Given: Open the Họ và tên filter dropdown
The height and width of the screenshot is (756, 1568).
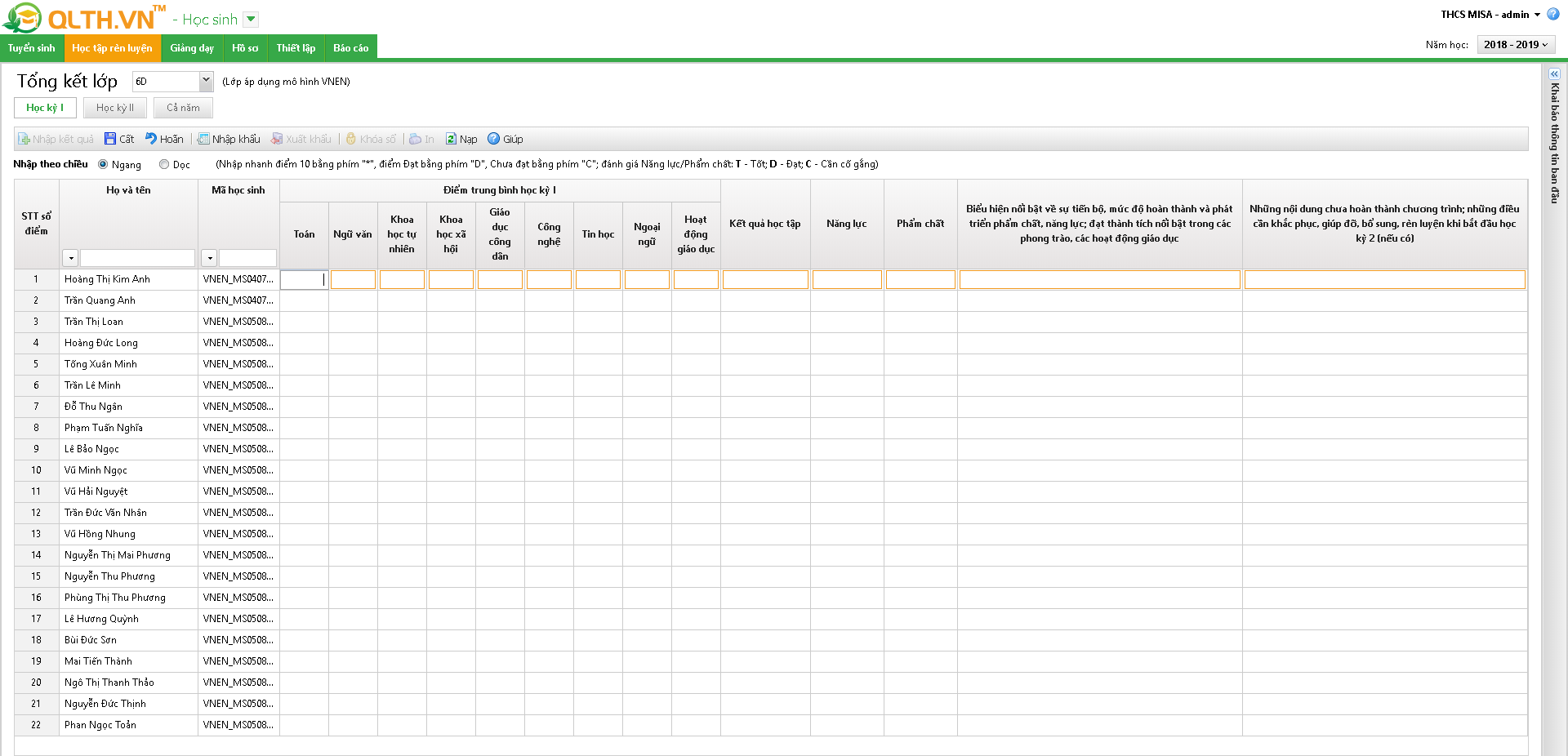Looking at the screenshot, I should pyautogui.click(x=71, y=258).
